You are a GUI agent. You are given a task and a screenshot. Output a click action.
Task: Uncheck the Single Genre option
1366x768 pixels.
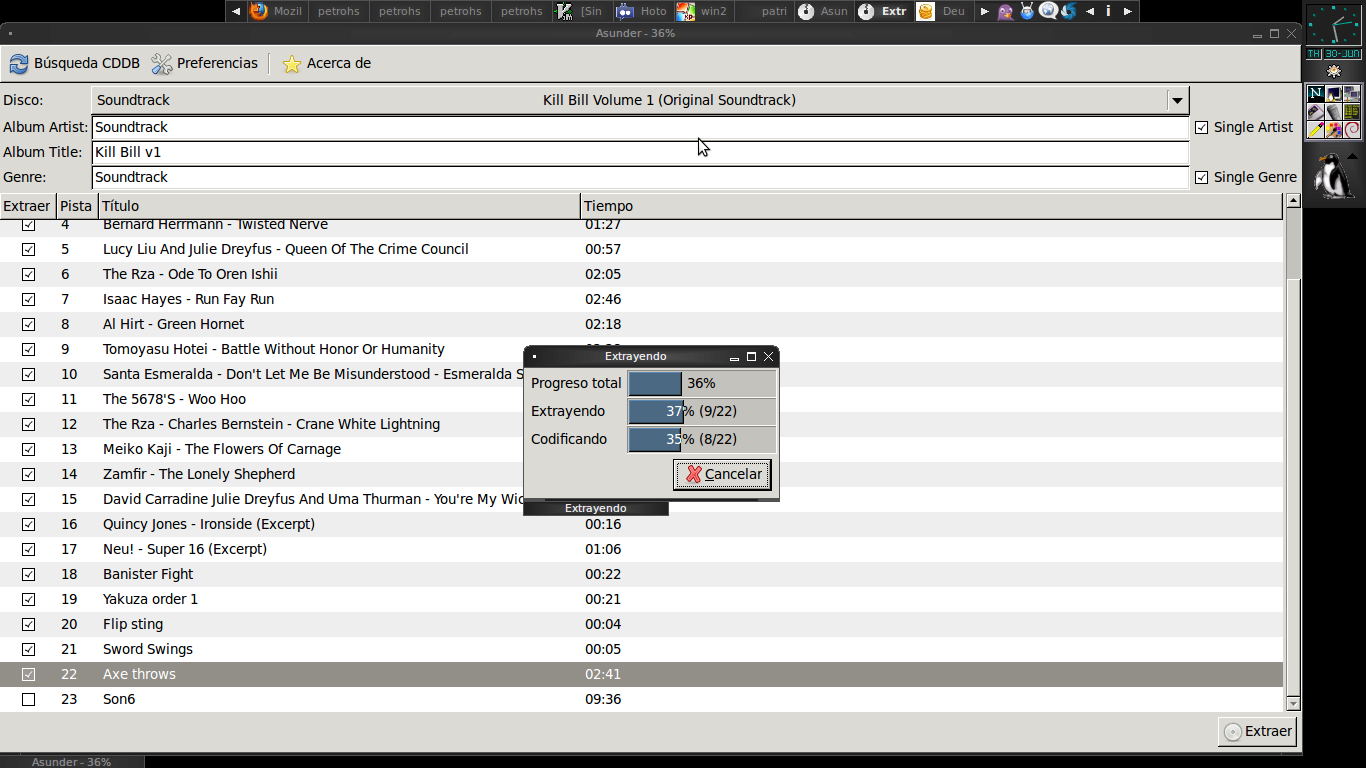pyautogui.click(x=1201, y=177)
